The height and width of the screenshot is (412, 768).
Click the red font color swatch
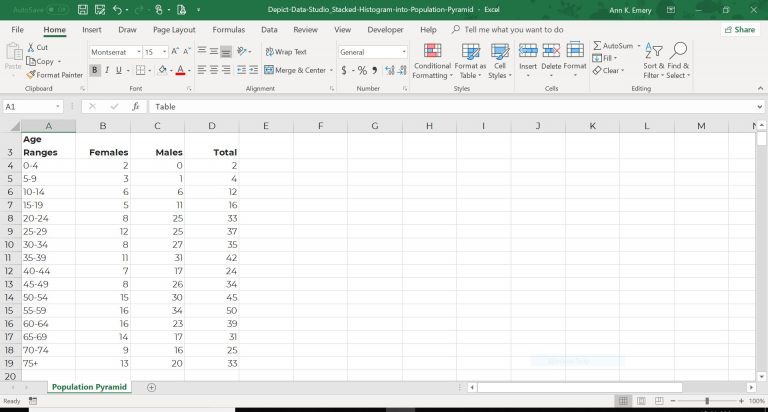[x=180, y=71]
